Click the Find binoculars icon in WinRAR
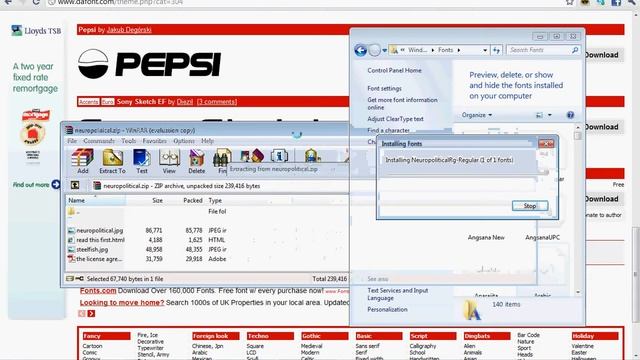This screenshot has height=360, width=640. (222, 158)
